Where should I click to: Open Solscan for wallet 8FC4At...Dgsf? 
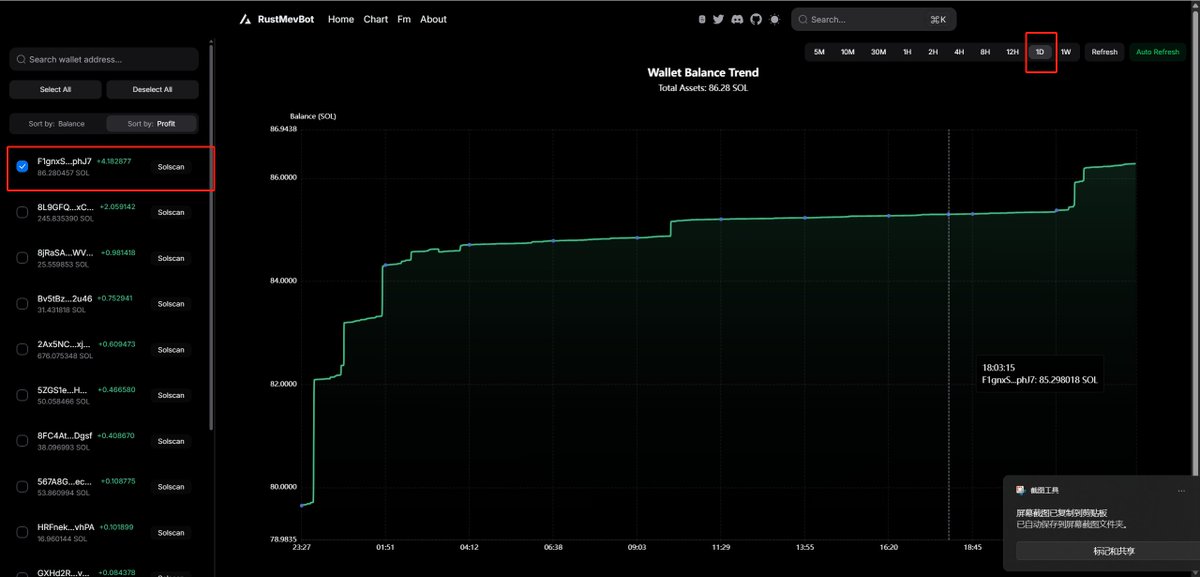coord(172,441)
